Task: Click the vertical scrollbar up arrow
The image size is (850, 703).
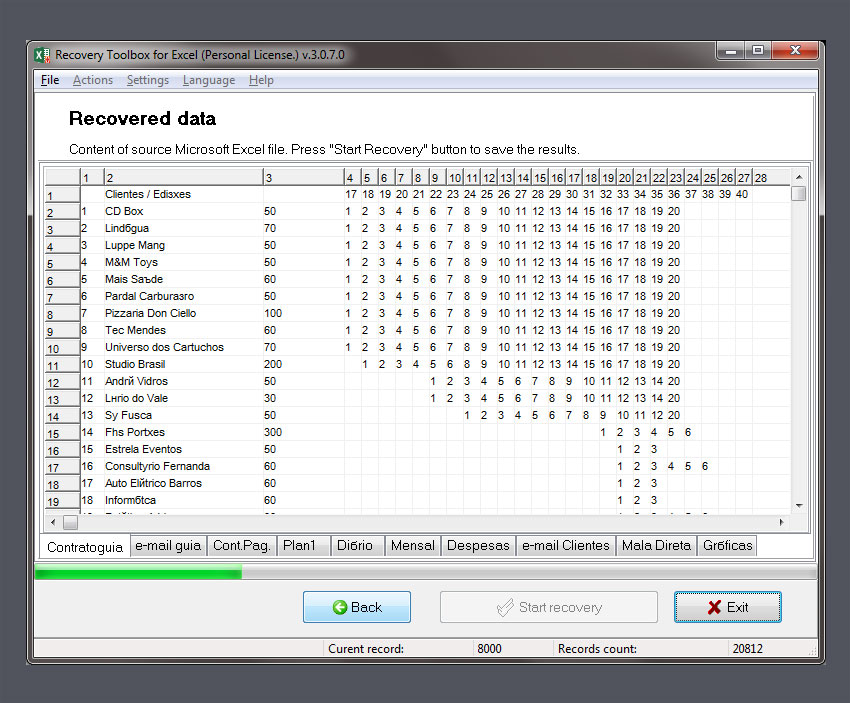Action: coord(799,177)
